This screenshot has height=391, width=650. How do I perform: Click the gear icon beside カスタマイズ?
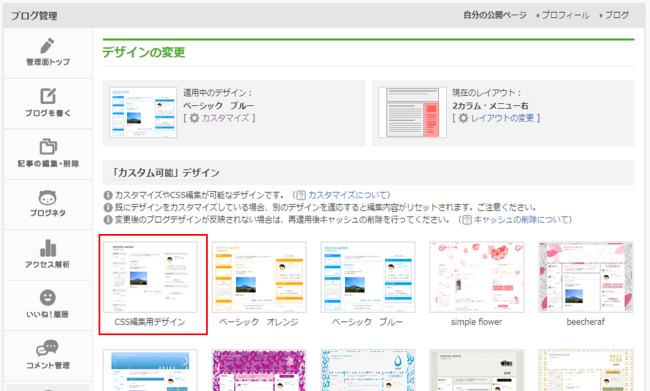pos(194,118)
